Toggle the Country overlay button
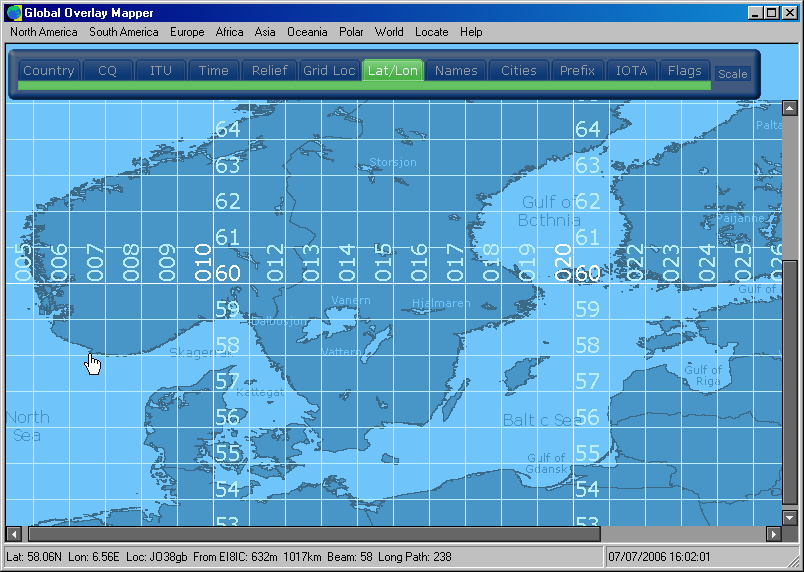This screenshot has width=804, height=572. coord(49,71)
